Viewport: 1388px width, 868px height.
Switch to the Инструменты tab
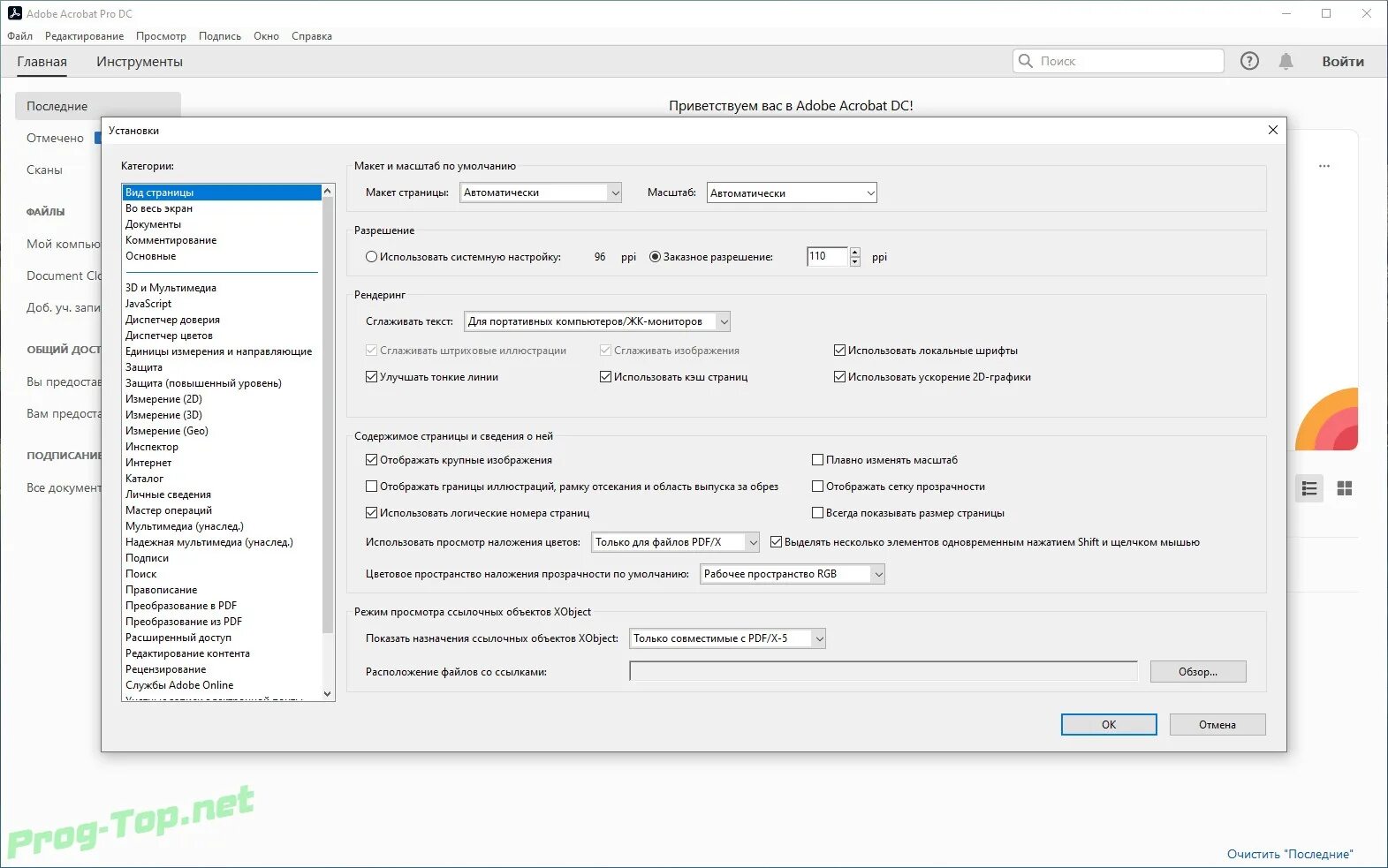click(x=140, y=62)
